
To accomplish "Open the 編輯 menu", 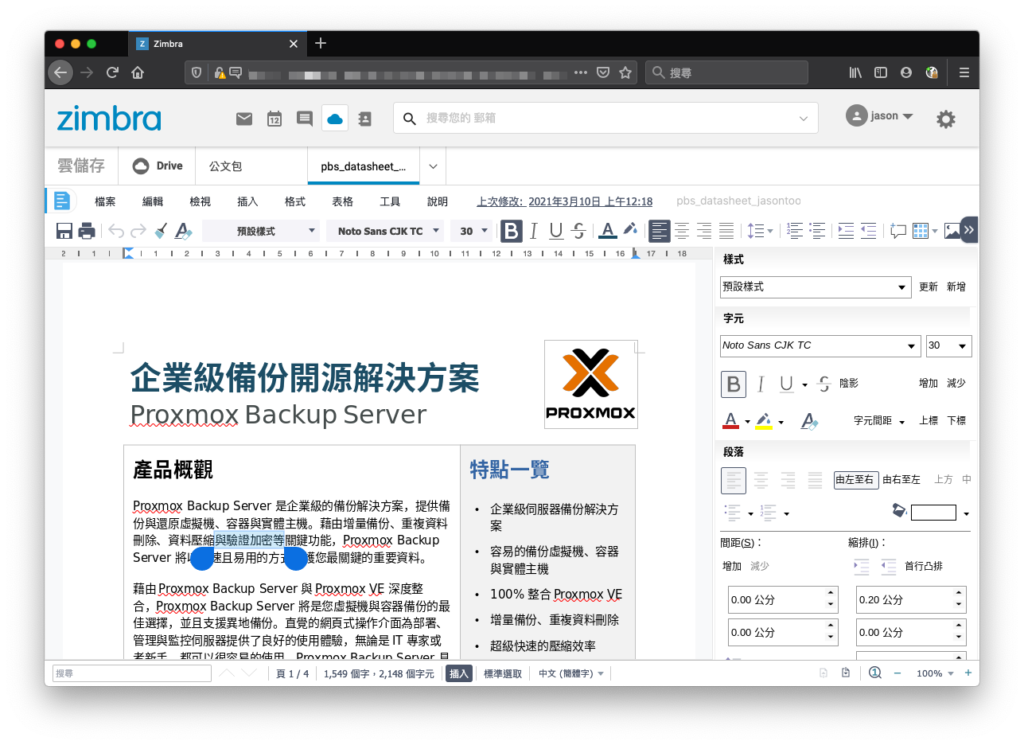I will 152,202.
